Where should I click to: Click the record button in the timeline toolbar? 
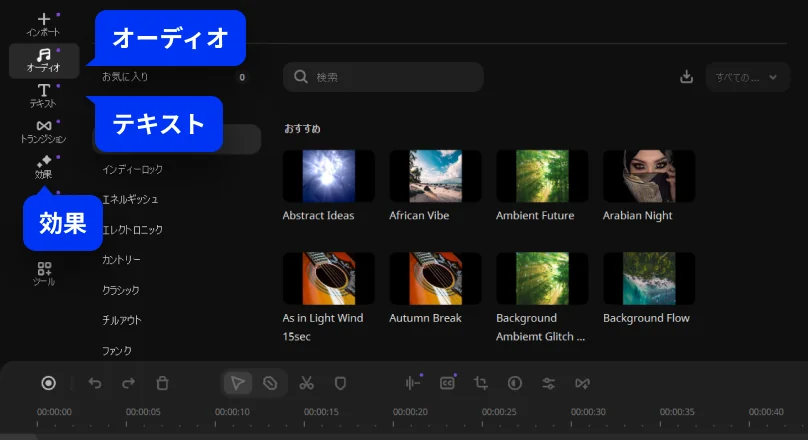coord(48,383)
